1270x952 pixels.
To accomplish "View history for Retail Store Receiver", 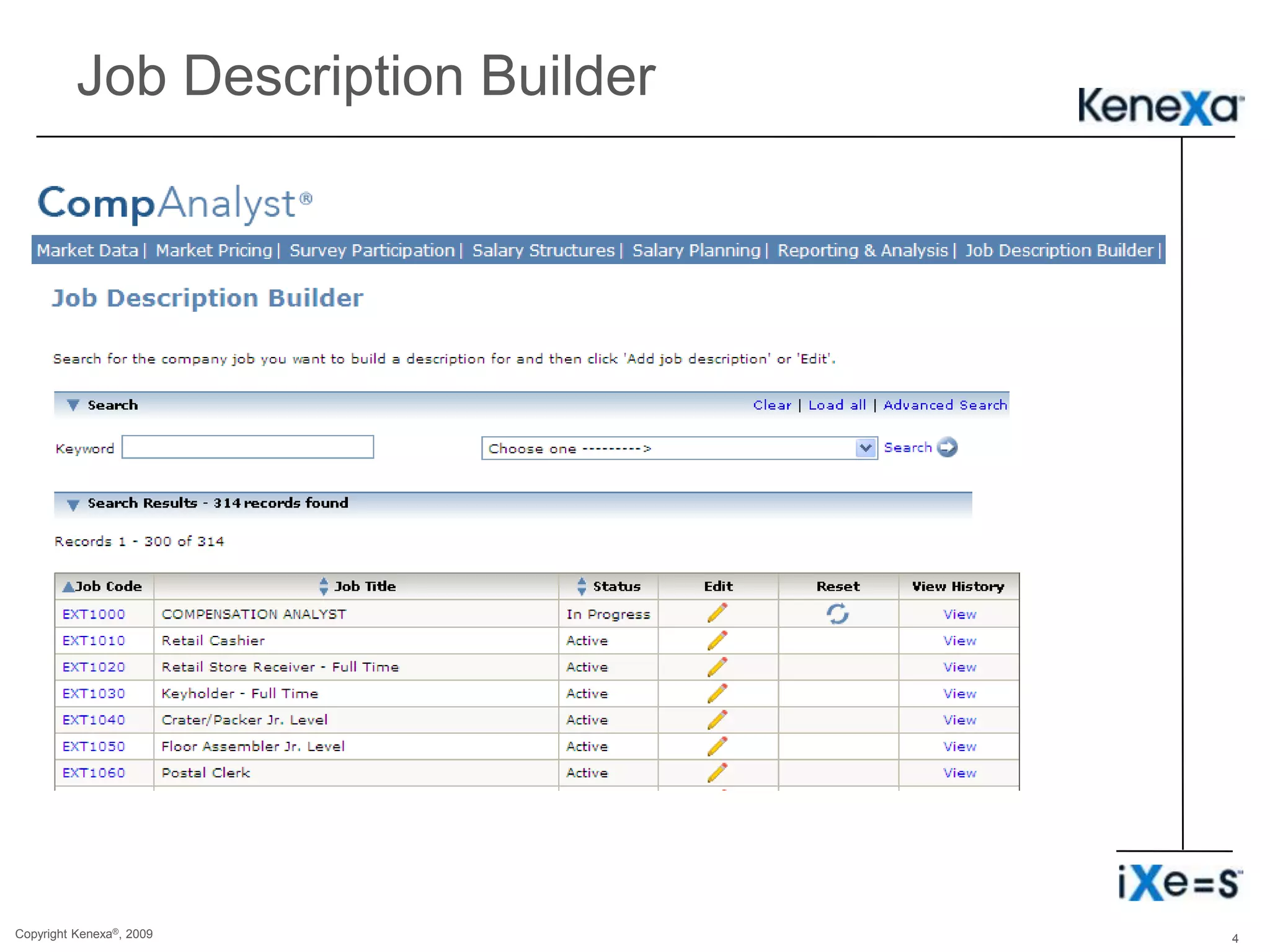I will coord(959,667).
